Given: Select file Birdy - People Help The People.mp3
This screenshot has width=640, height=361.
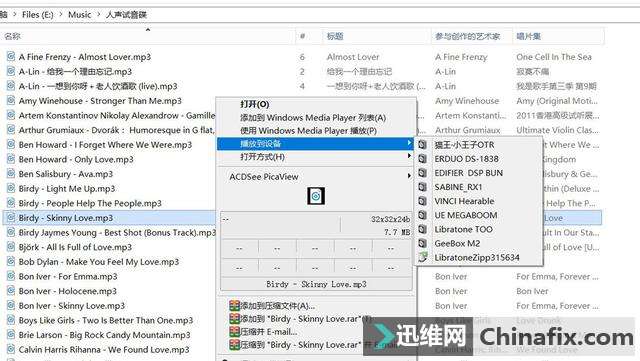Looking at the screenshot, I should (x=90, y=203).
